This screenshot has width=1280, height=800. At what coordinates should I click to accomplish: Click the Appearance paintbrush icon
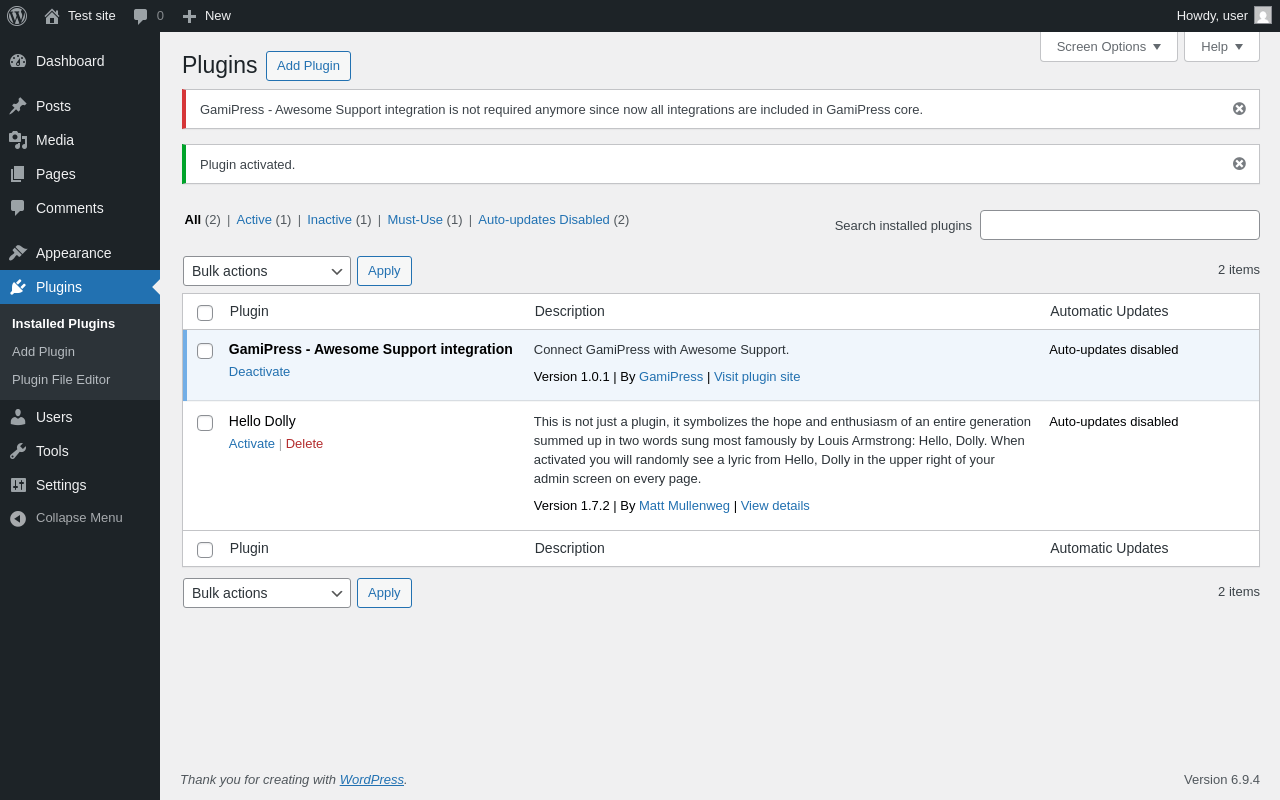[18, 253]
